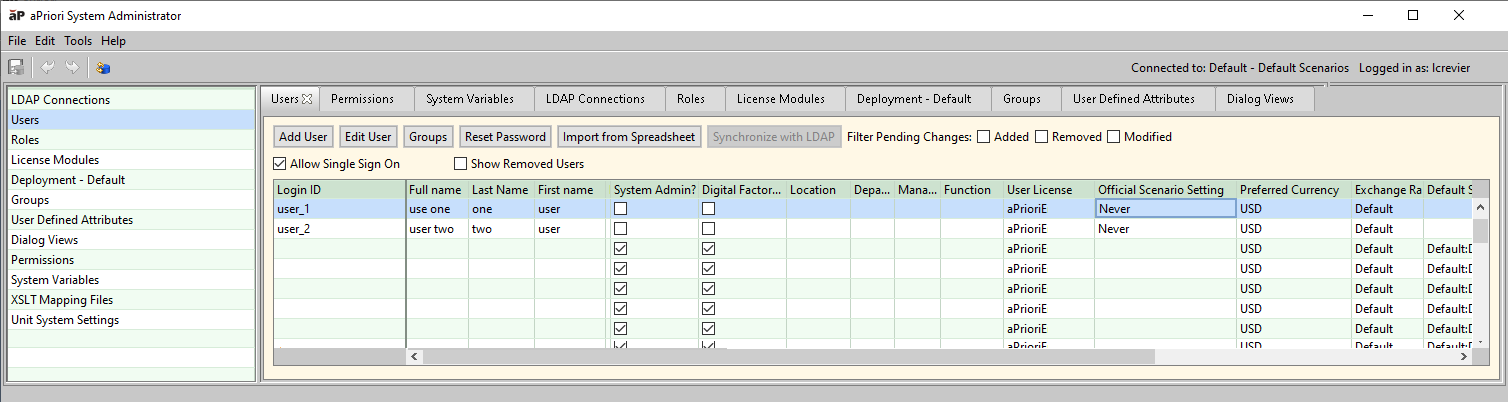
Task: Open the Help menu
Action: [113, 41]
